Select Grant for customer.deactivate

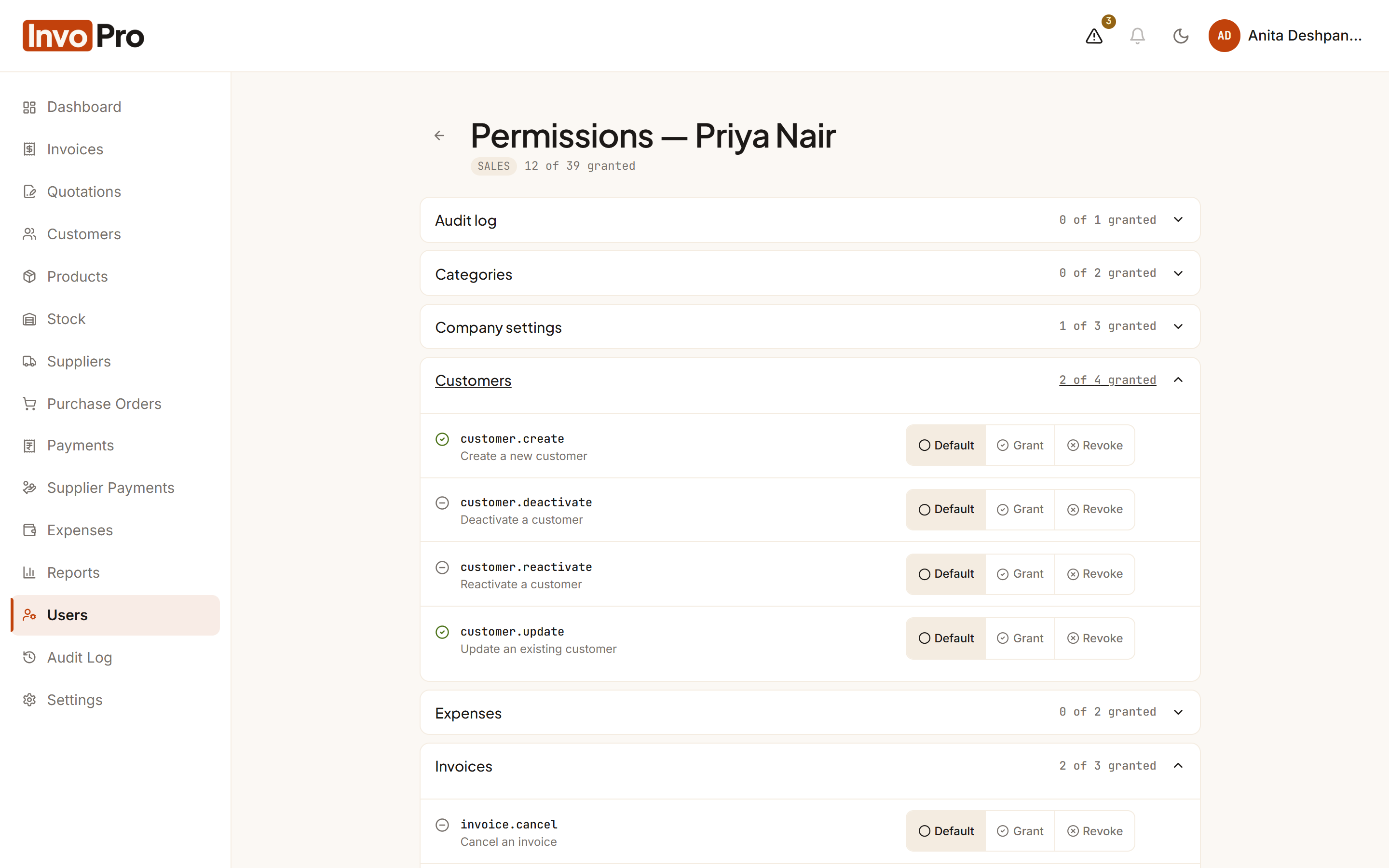1020,510
